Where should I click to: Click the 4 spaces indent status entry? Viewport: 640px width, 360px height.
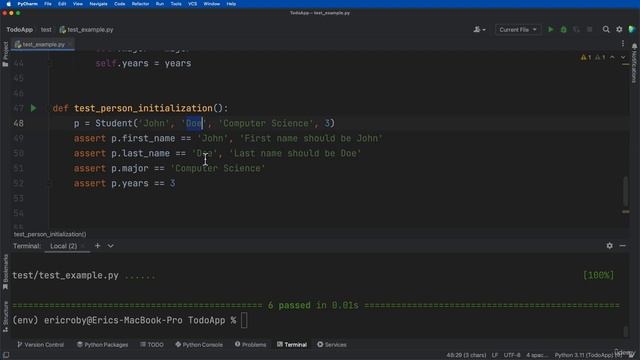click(x=536, y=355)
